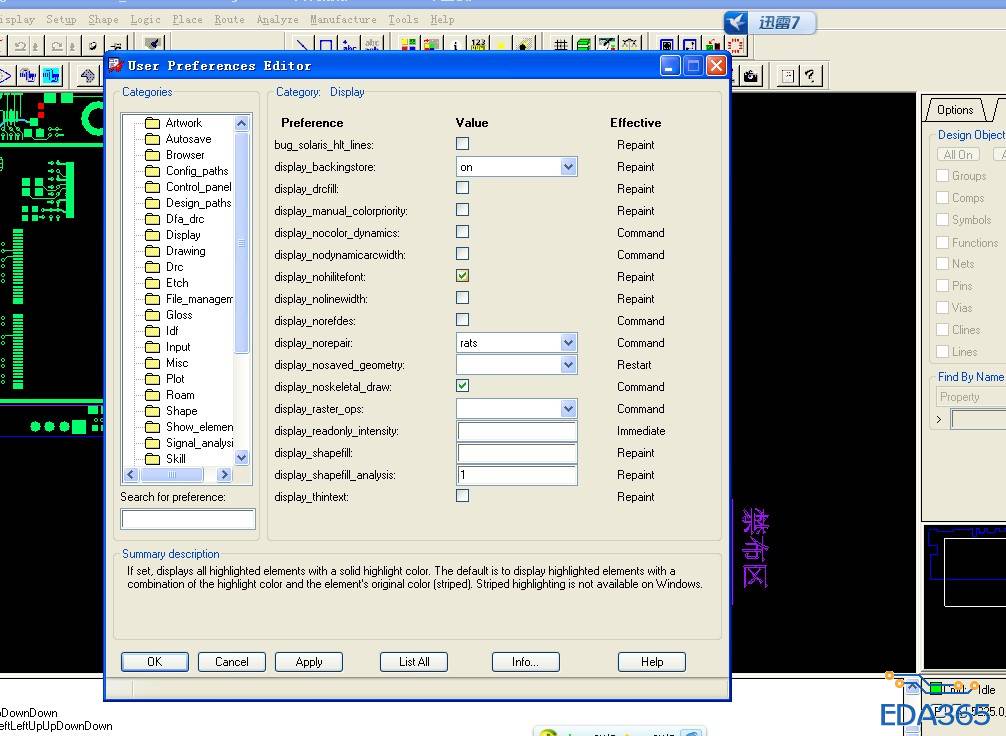Screen dimensions: 1006x736
Task: Click categories list scroll-left arrow
Action: click(x=131, y=475)
